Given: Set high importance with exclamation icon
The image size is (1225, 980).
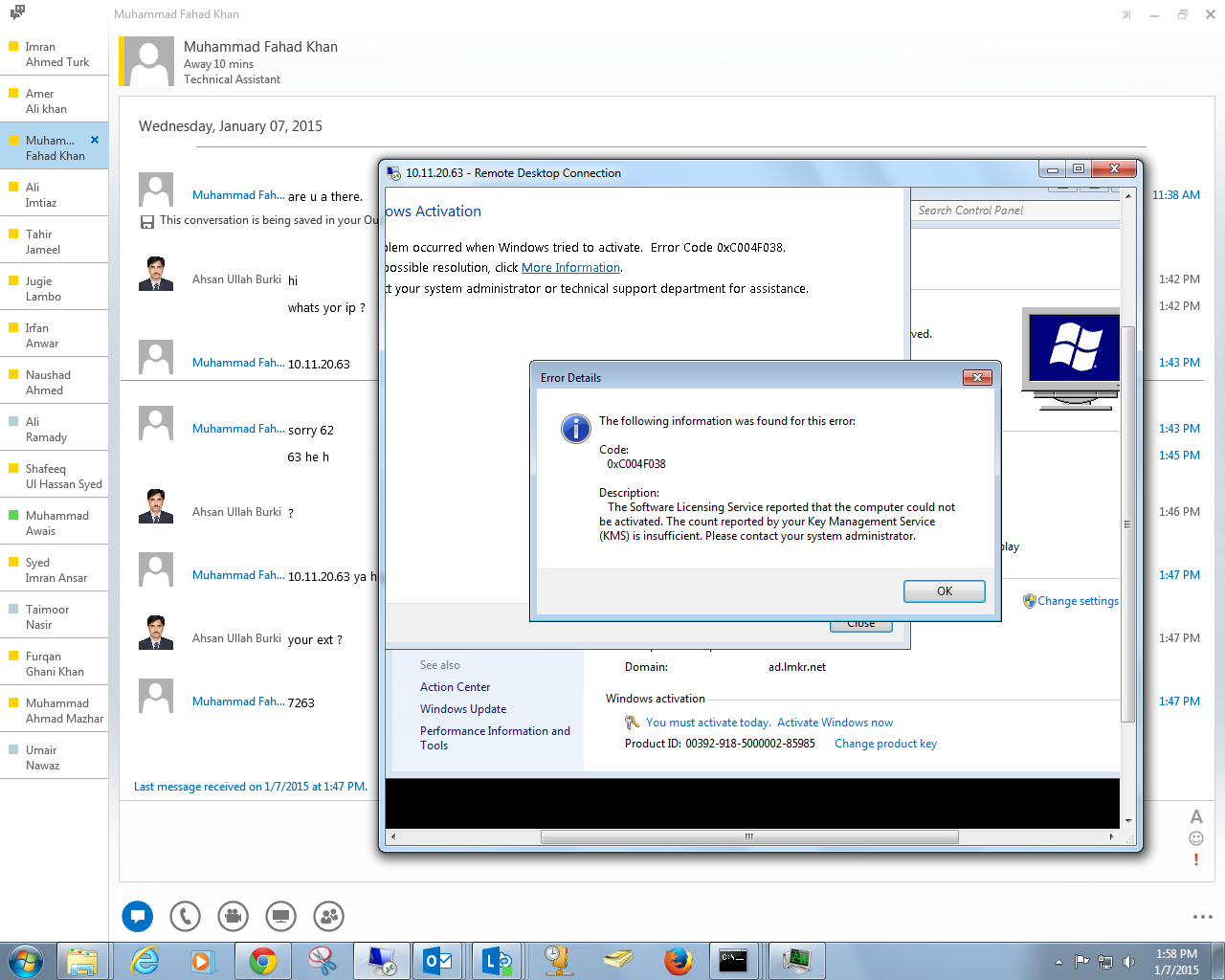Looking at the screenshot, I should (x=1195, y=859).
